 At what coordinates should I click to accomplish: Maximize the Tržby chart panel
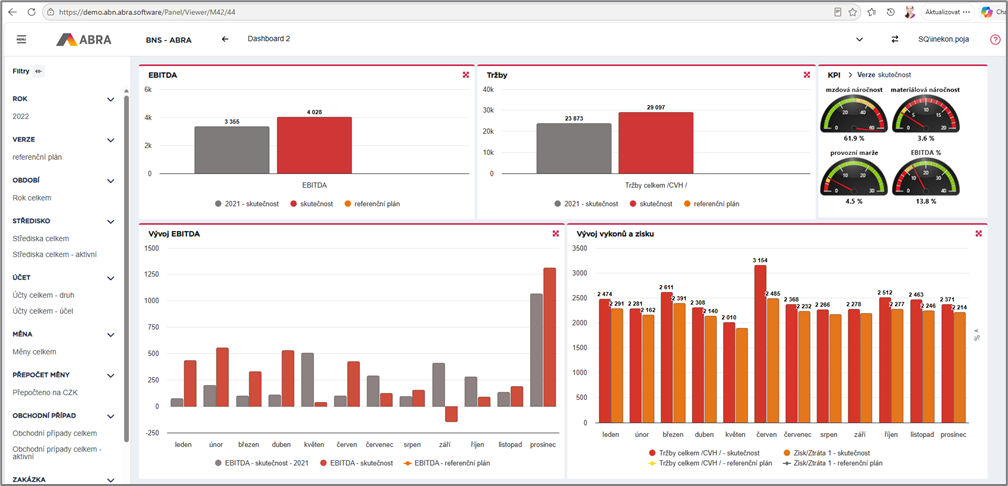point(807,75)
